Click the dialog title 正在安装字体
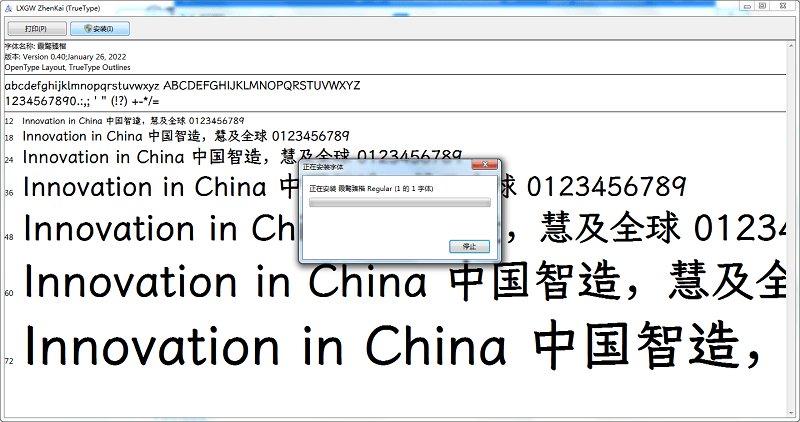 pyautogui.click(x=323, y=167)
